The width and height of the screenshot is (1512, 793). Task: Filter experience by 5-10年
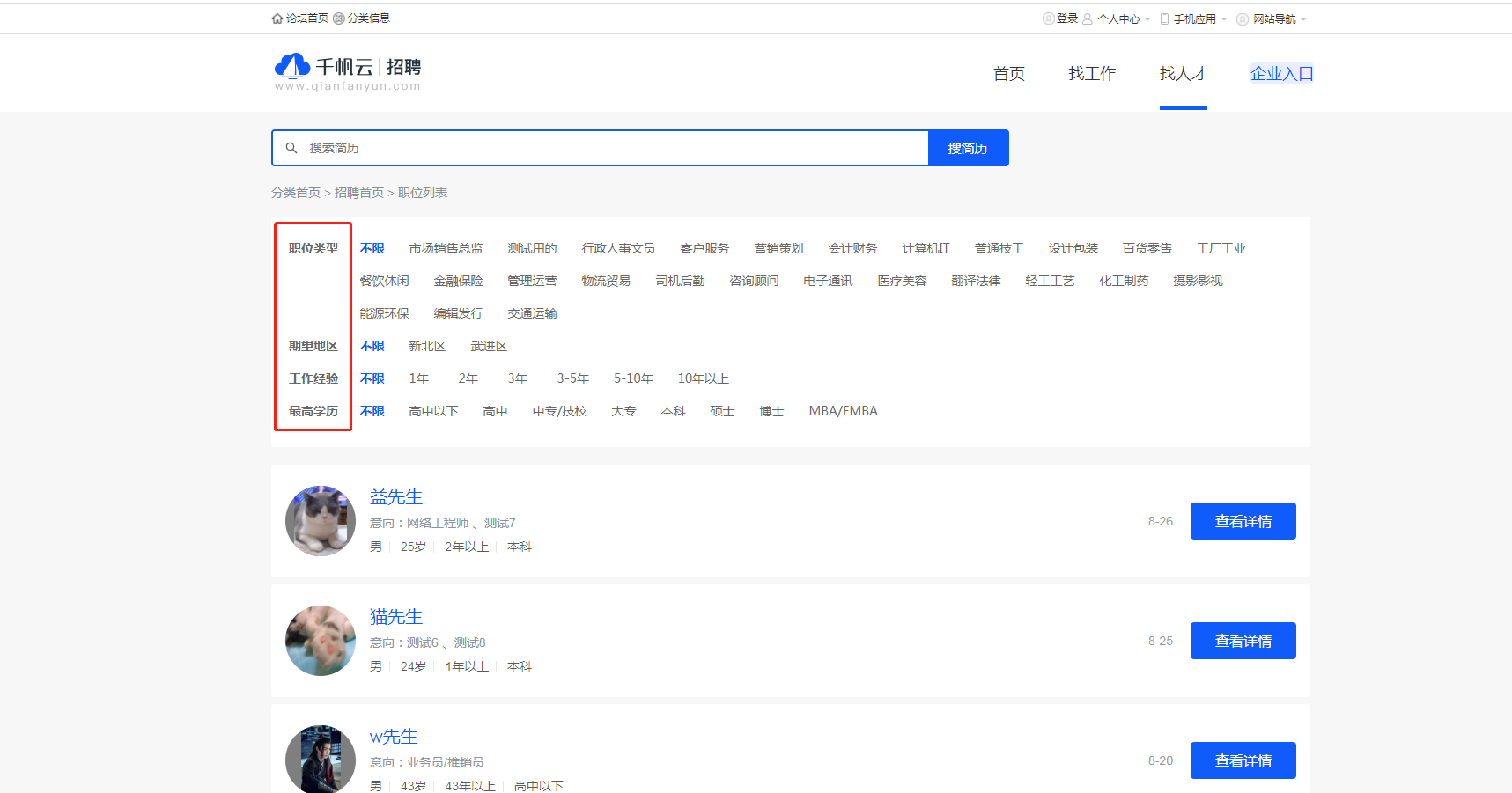(634, 378)
